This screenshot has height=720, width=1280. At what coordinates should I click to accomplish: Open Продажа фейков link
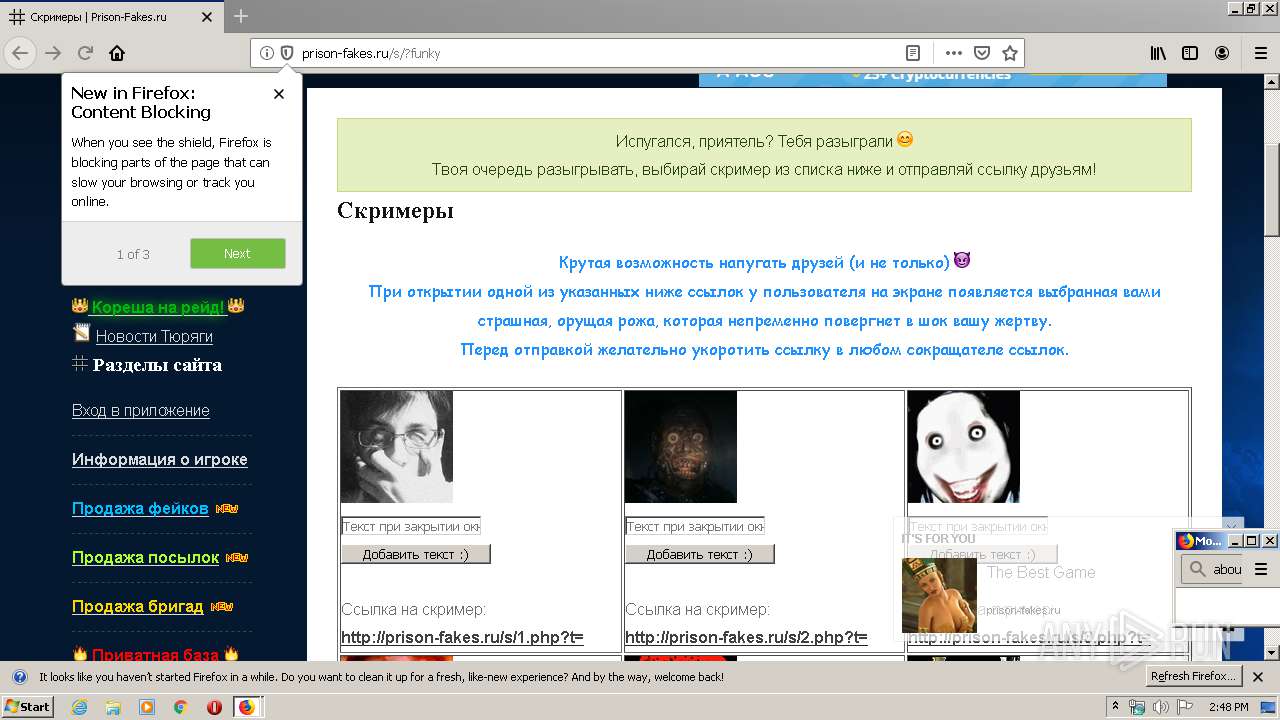(140, 508)
